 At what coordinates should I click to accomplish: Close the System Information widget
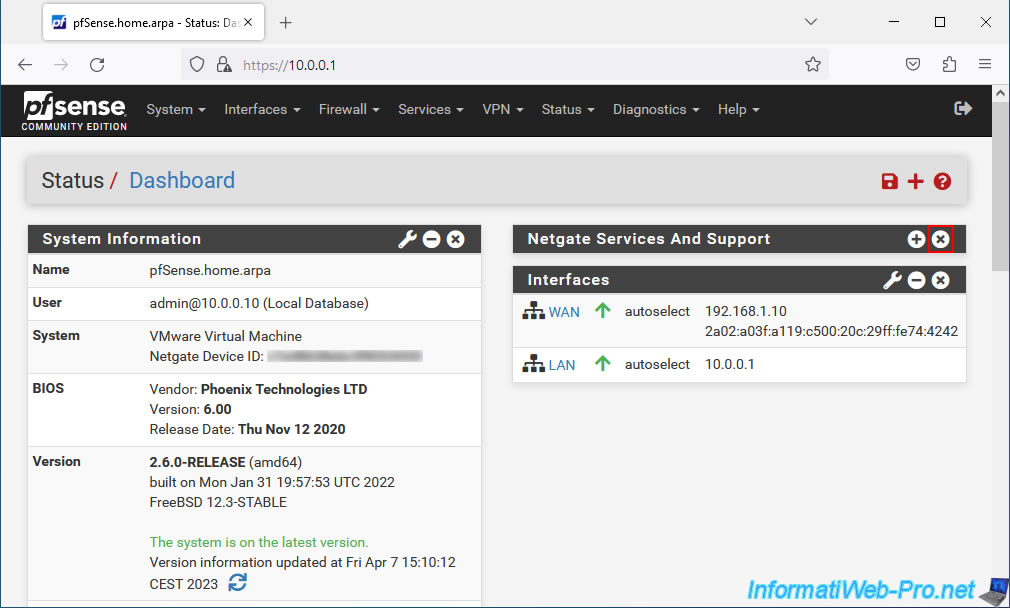[x=455, y=240]
